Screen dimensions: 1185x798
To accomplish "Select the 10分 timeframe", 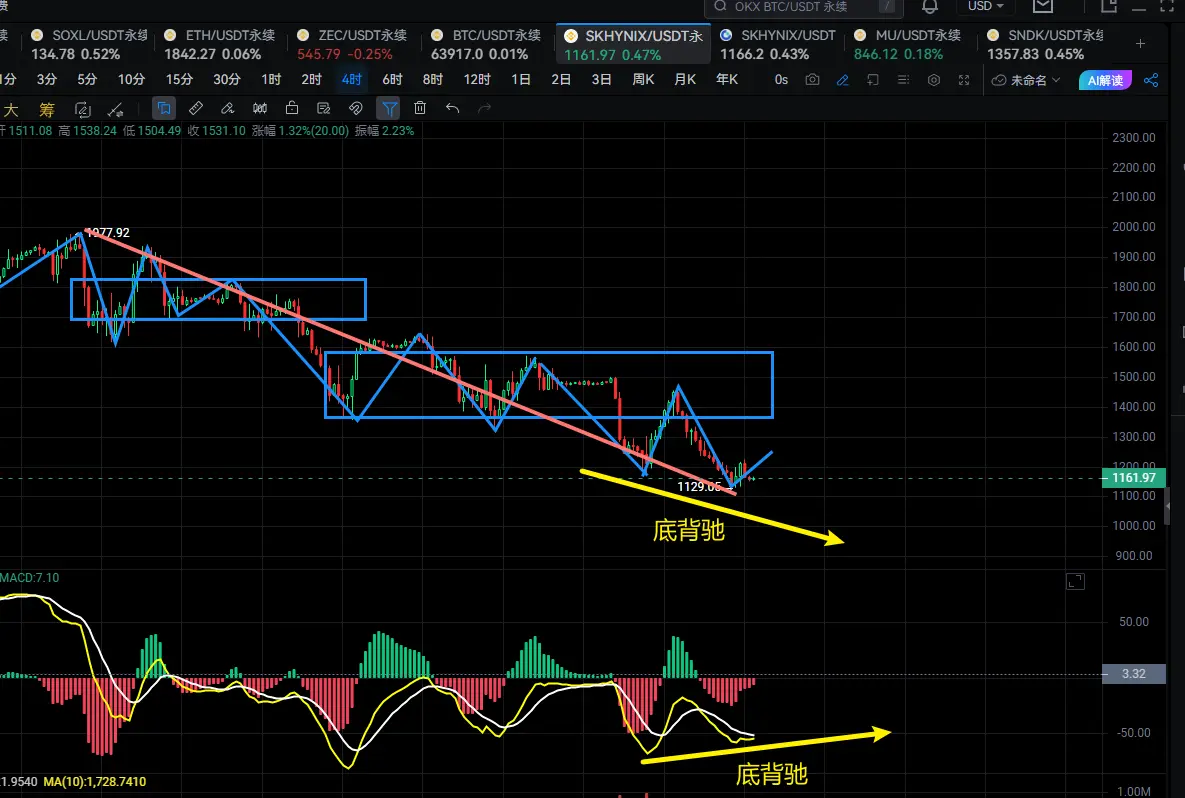I will click(131, 79).
